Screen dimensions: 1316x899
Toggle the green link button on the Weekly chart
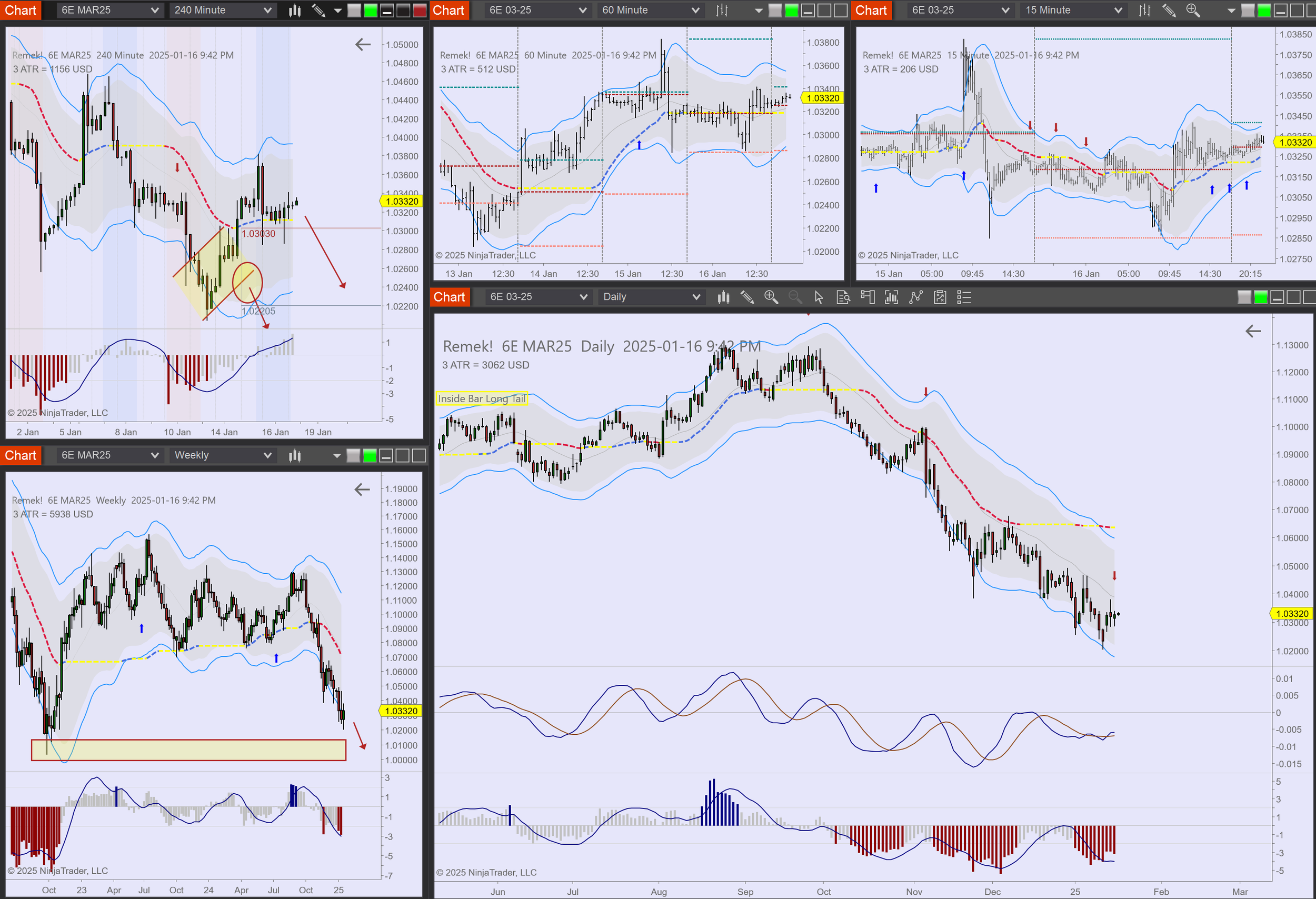point(369,455)
